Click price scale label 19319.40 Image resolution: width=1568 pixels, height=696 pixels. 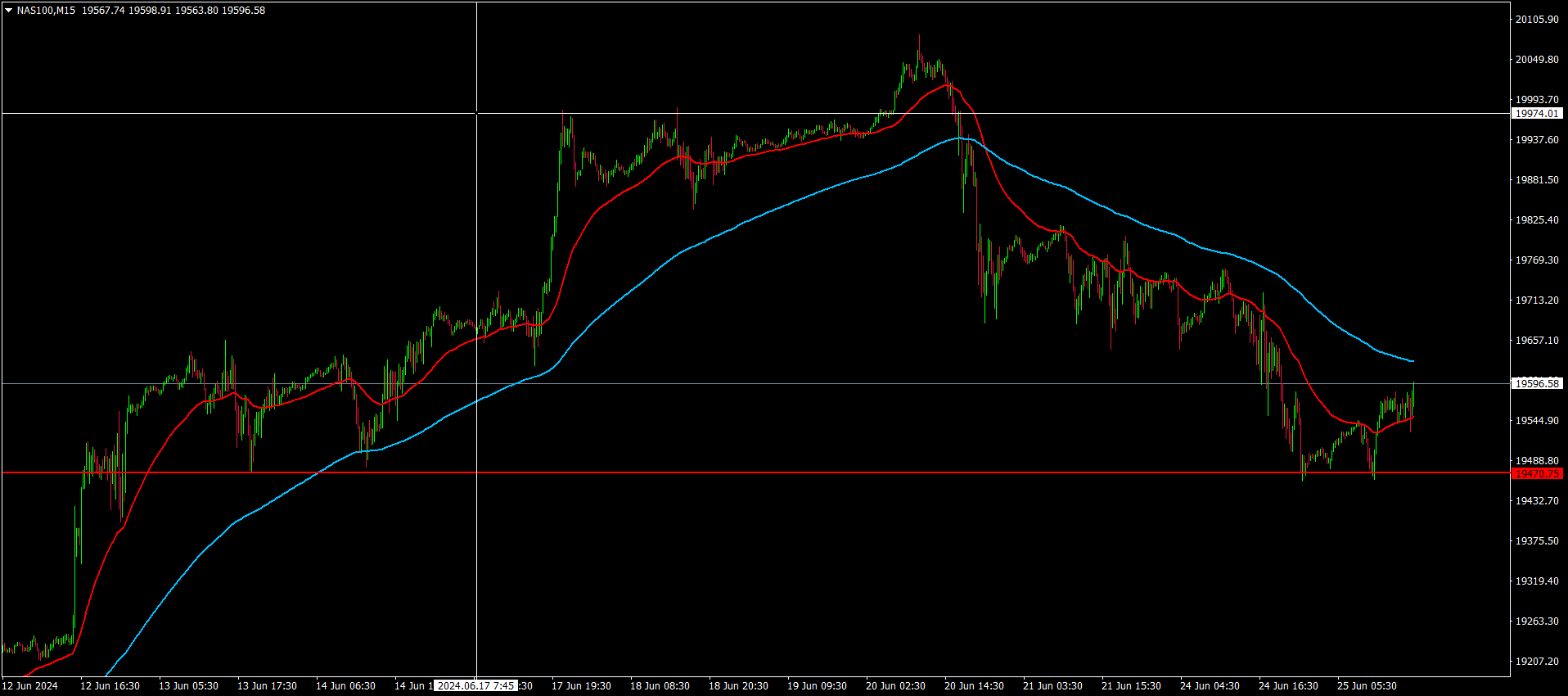tap(1537, 581)
